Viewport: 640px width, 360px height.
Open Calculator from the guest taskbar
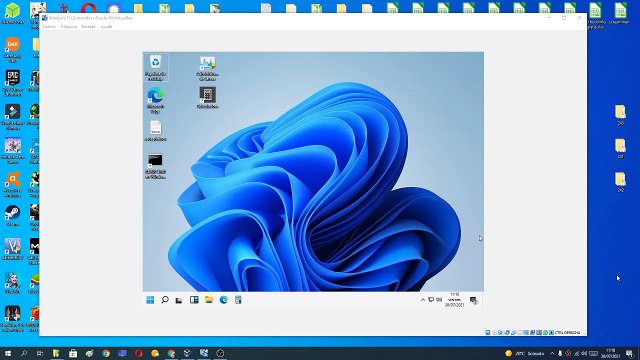click(x=238, y=300)
